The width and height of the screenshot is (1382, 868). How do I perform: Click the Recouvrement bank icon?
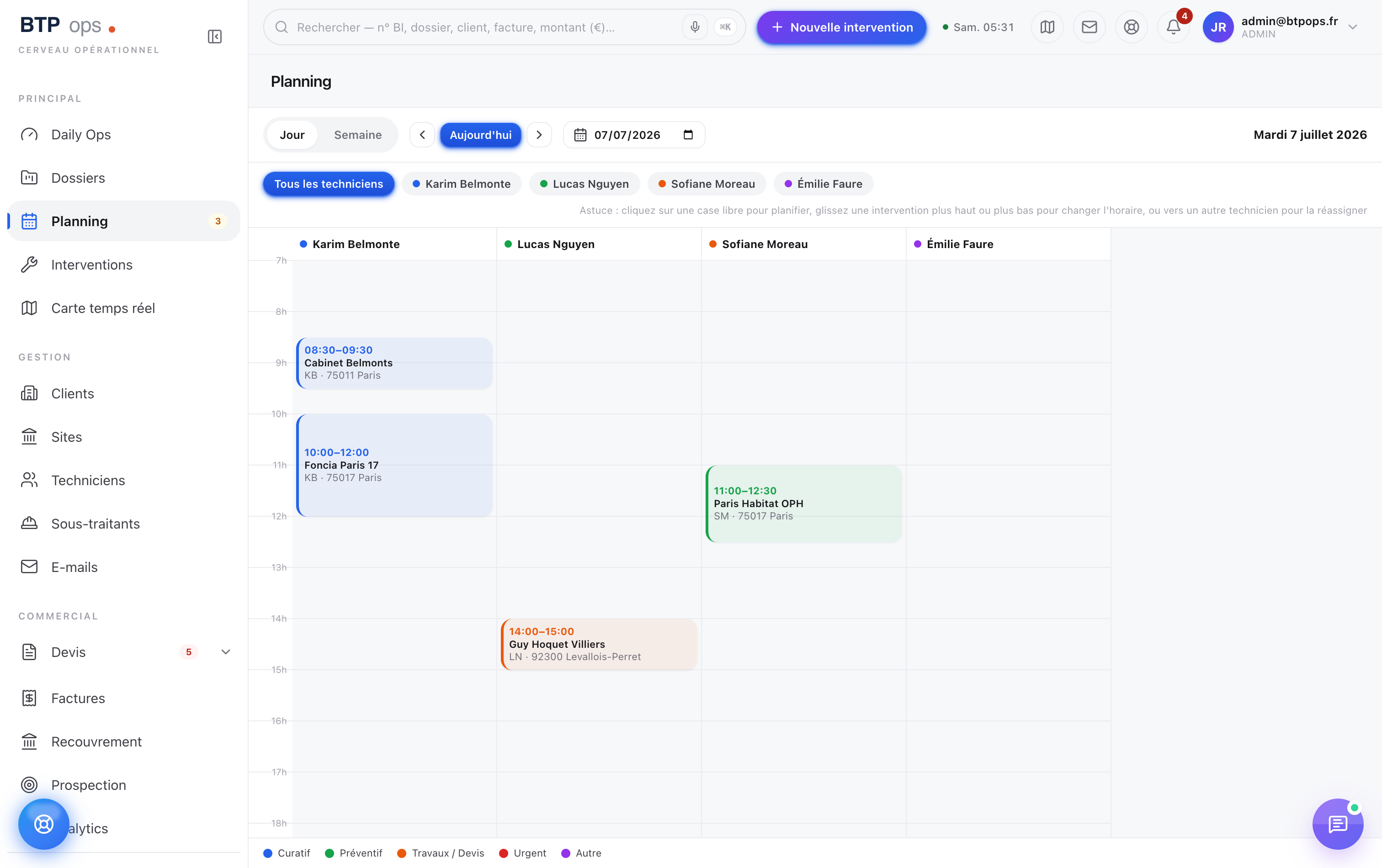[x=29, y=742]
